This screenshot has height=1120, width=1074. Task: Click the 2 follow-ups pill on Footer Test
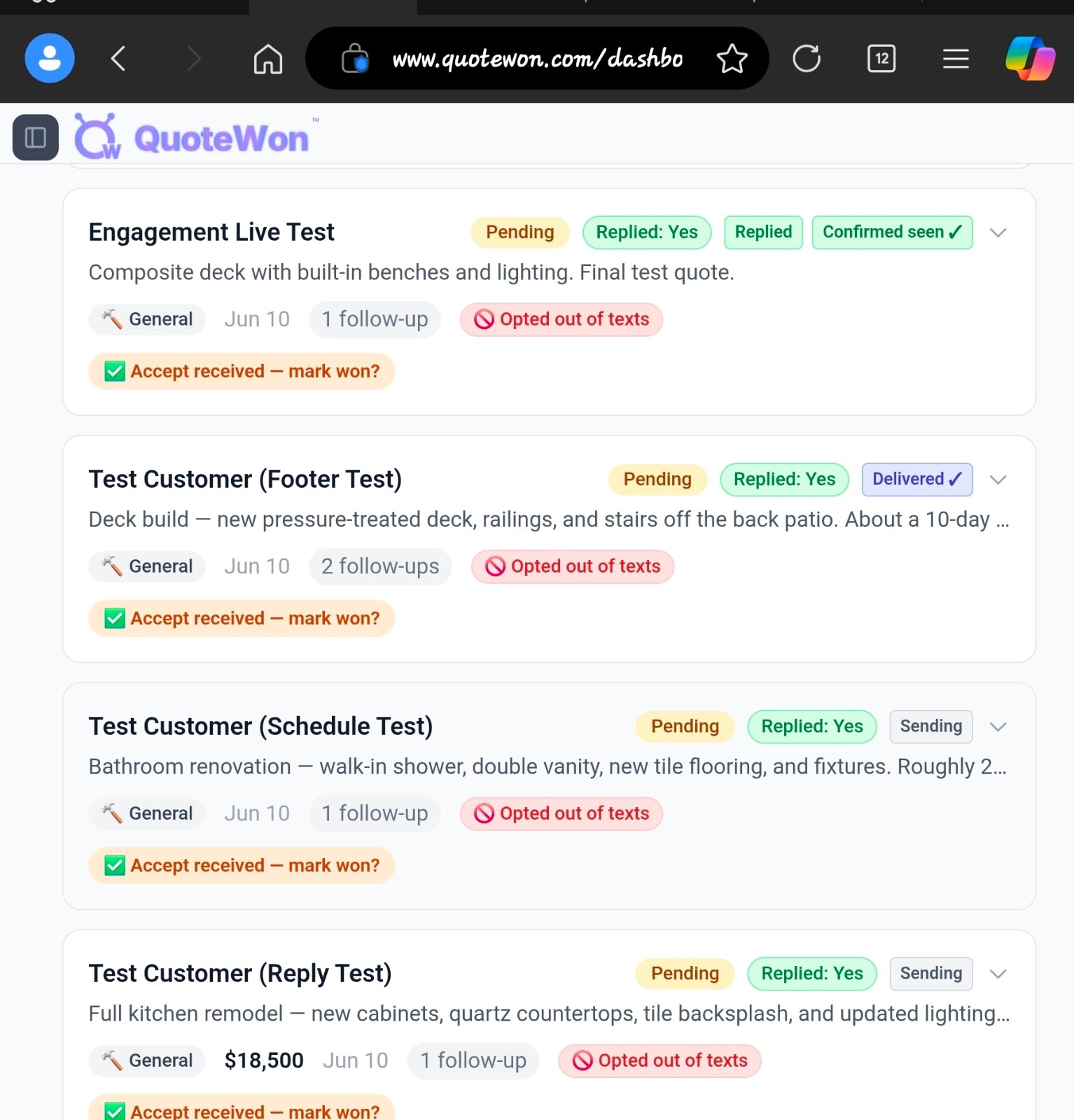pos(380,566)
